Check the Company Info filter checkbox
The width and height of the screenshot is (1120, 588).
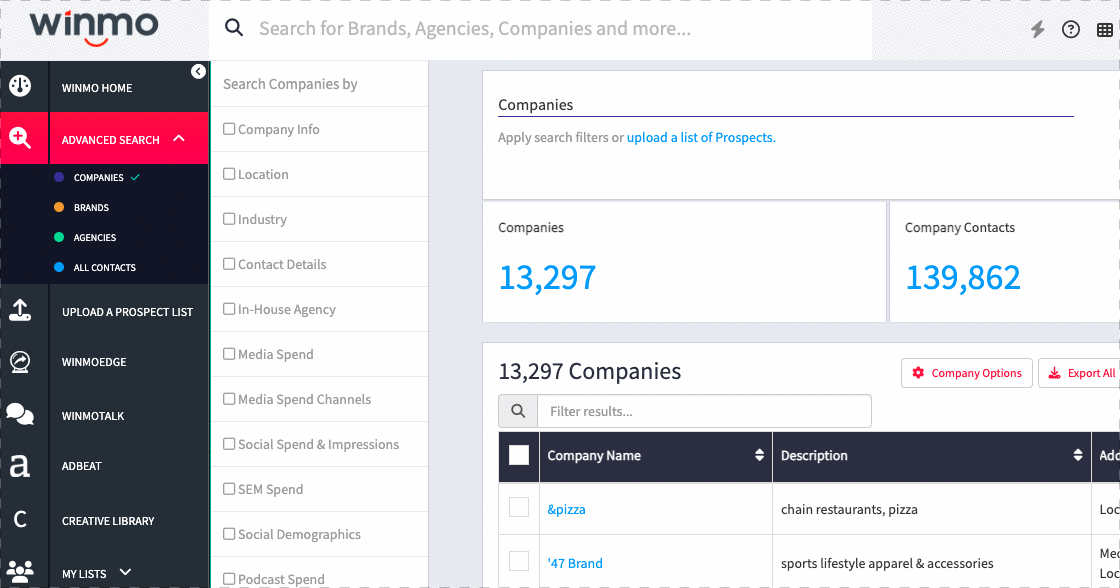[229, 129]
